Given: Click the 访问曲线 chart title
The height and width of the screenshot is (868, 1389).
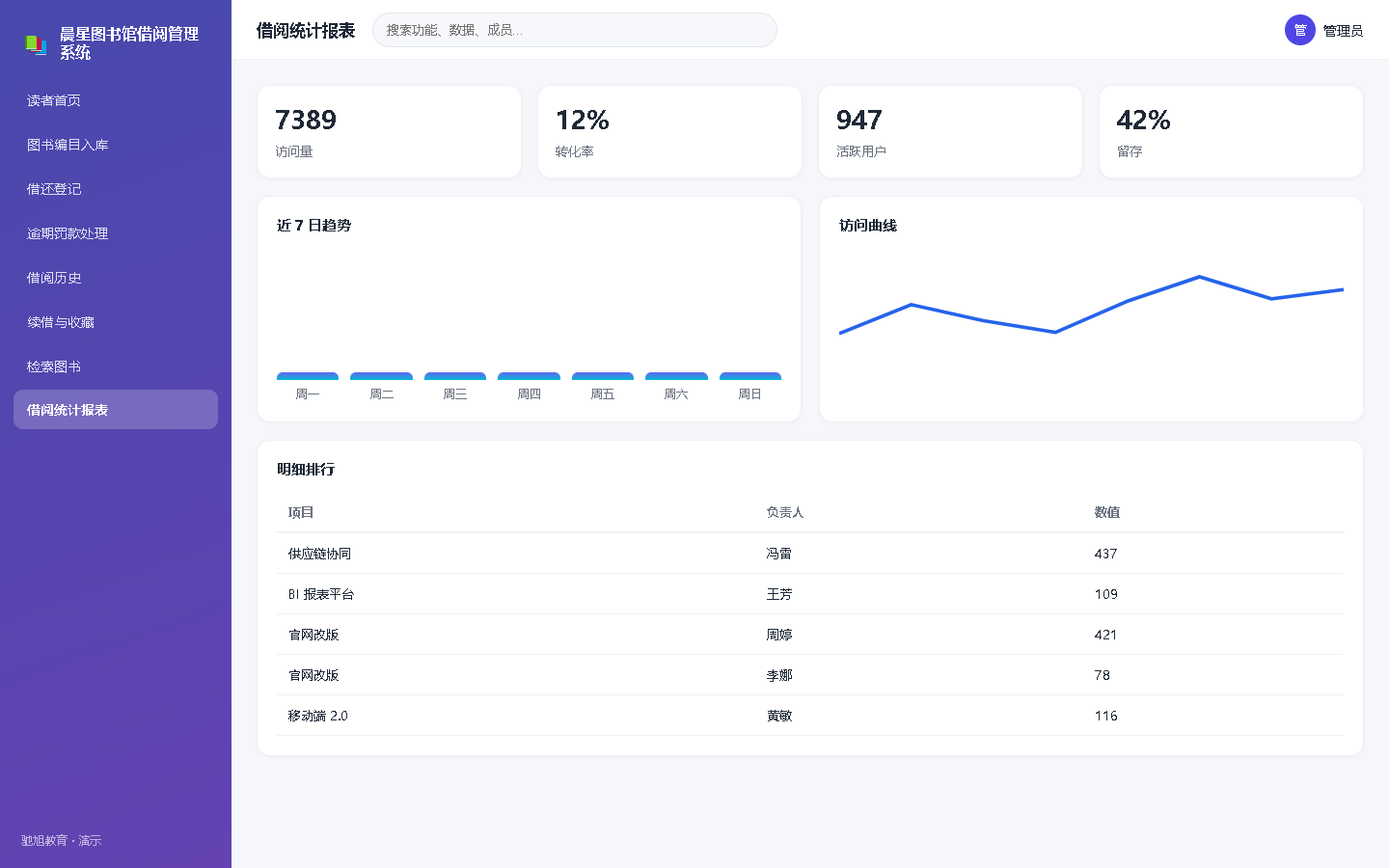Looking at the screenshot, I should (868, 225).
